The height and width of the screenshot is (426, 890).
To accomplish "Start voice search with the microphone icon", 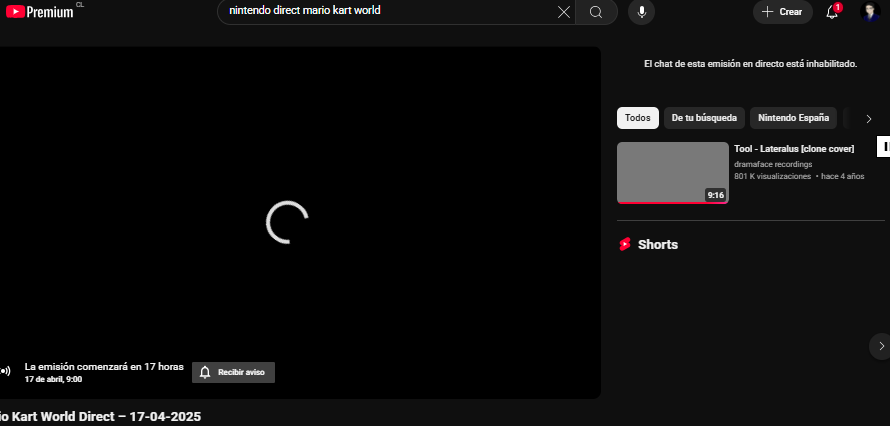I will [641, 12].
